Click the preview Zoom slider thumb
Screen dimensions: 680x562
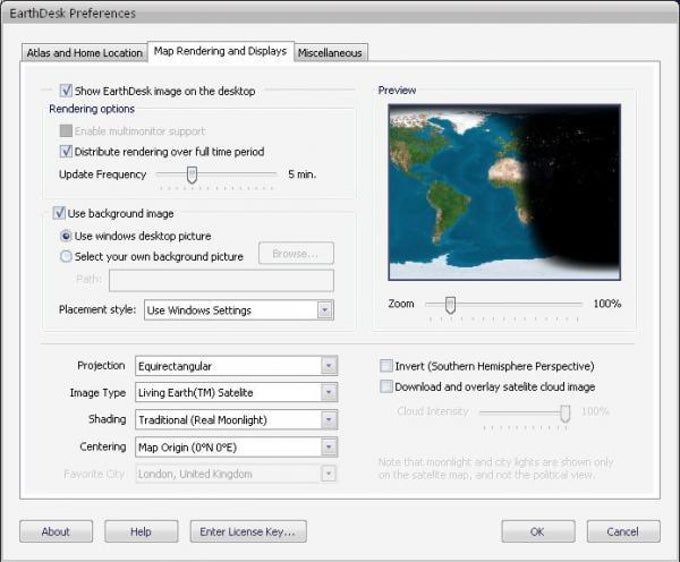tap(451, 305)
